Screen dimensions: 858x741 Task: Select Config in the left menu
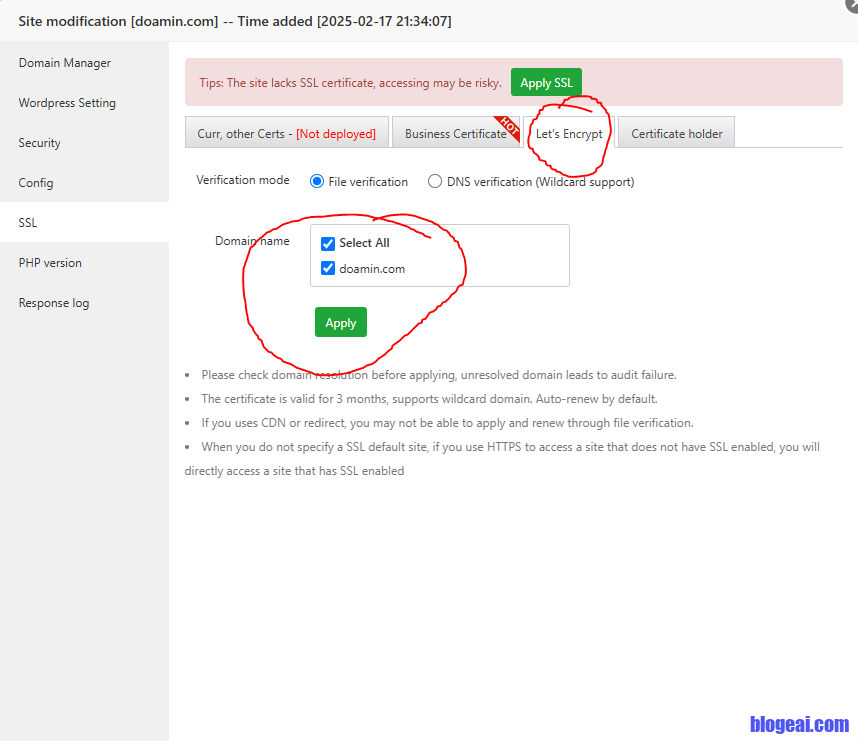pos(36,183)
